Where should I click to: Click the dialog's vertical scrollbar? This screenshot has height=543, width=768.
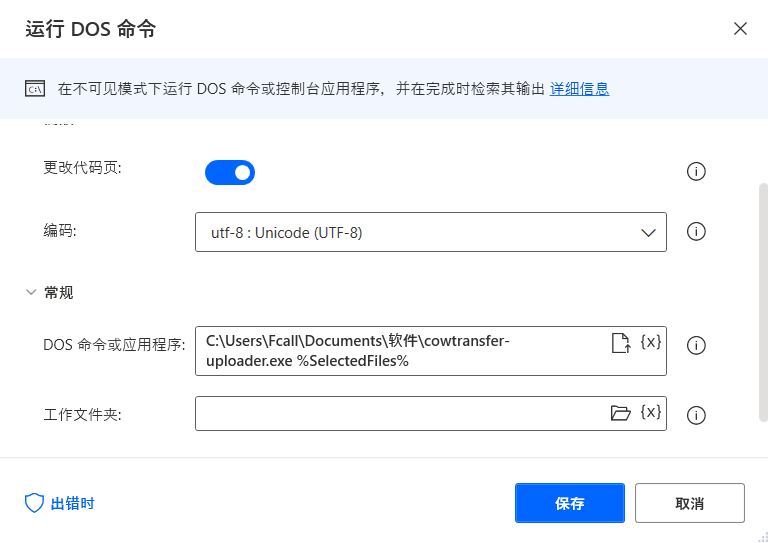763,300
